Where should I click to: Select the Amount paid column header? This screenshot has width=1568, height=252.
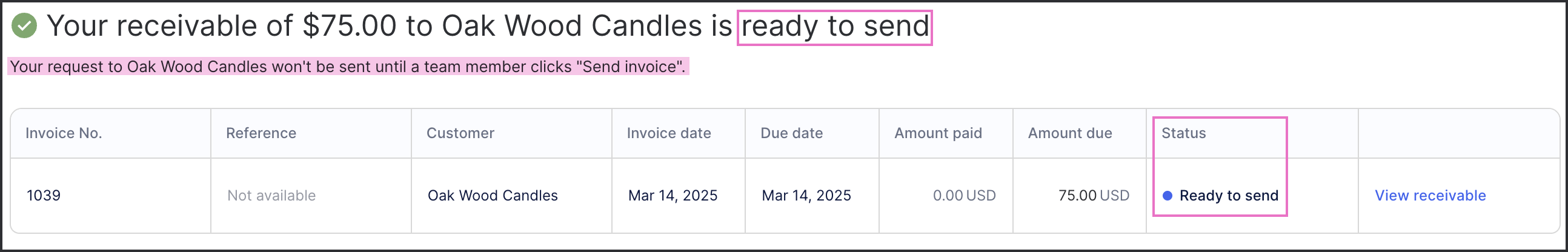[x=938, y=133]
